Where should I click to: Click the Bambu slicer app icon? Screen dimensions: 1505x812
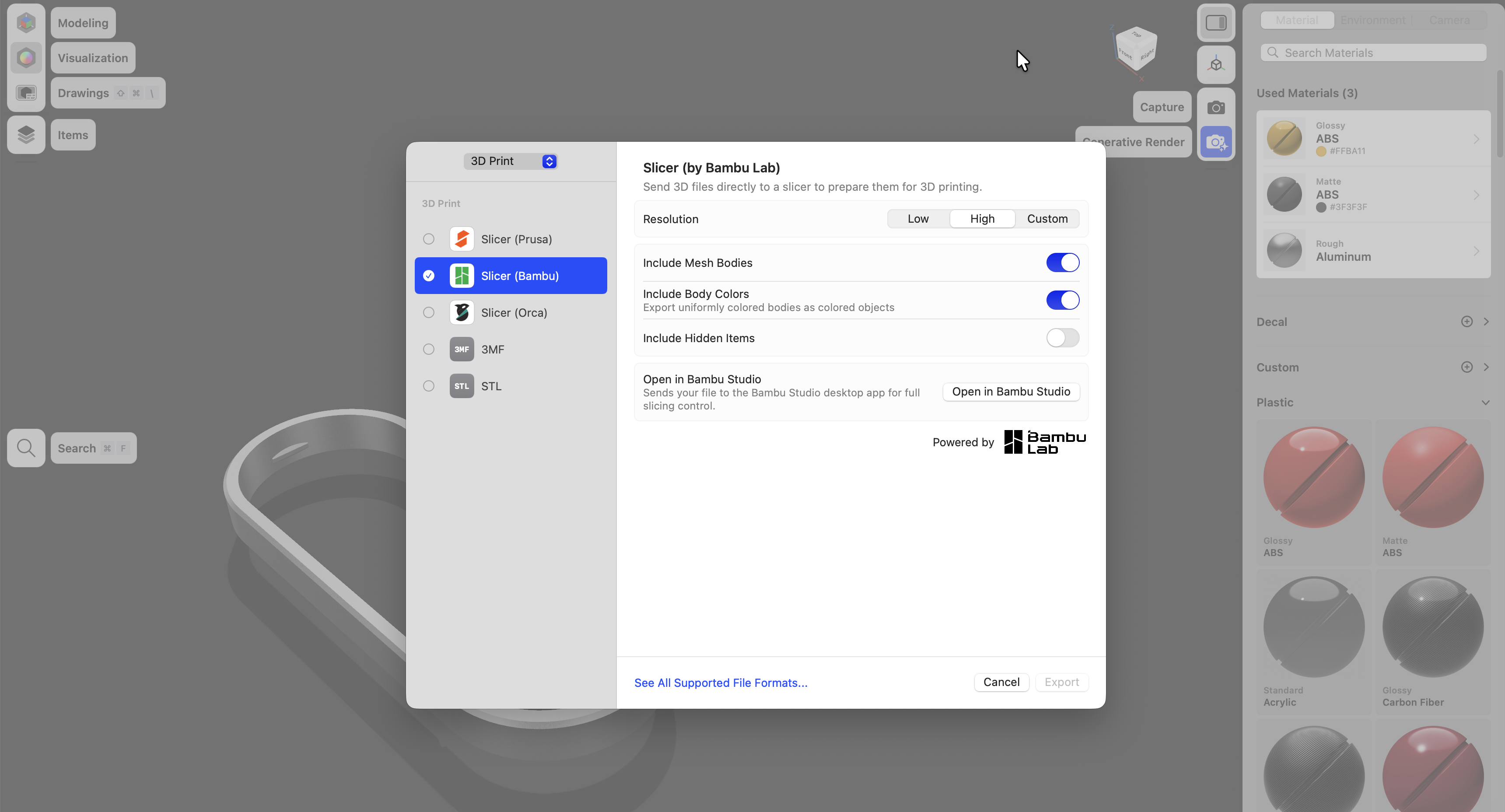click(462, 276)
